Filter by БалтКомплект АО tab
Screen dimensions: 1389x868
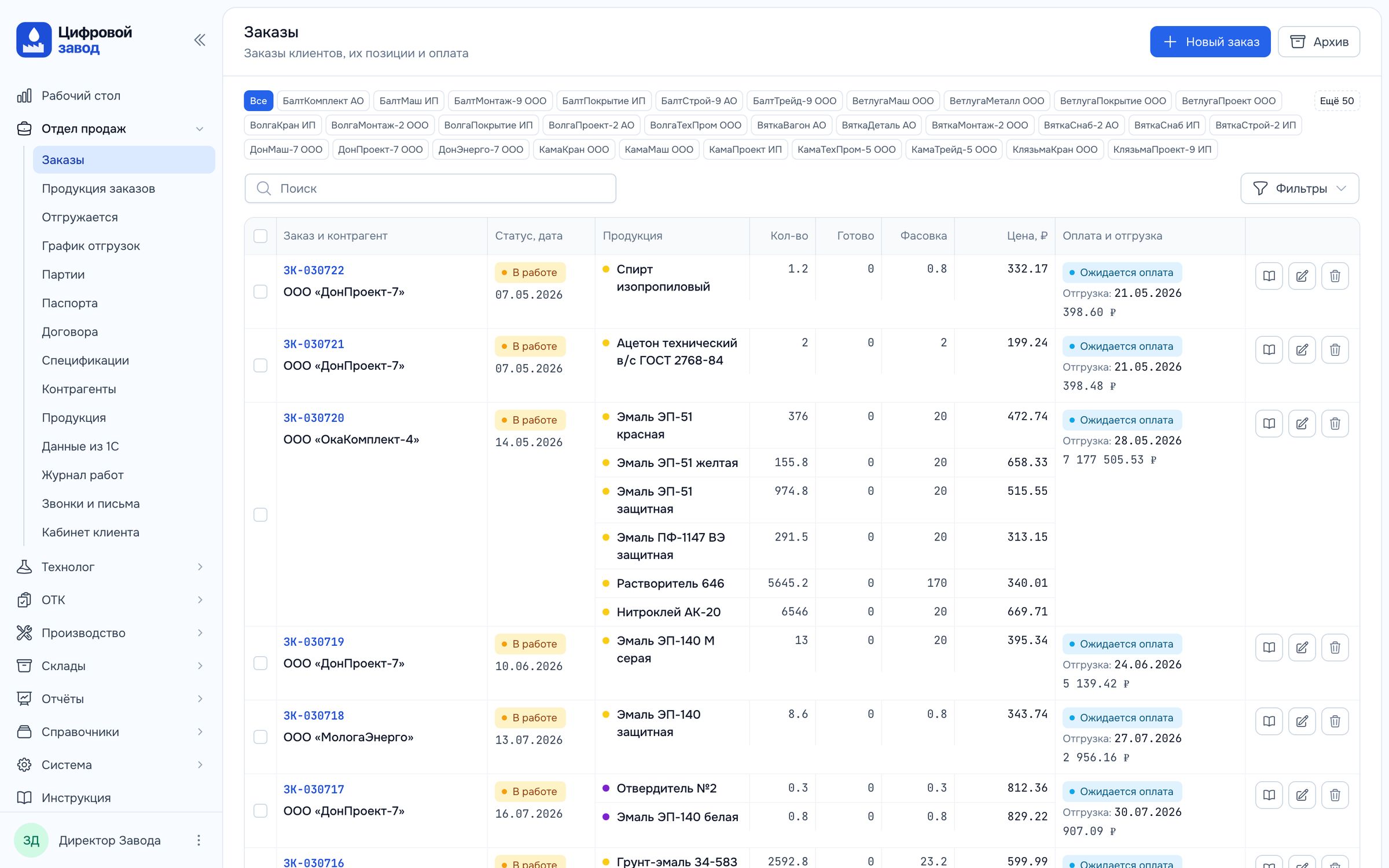(x=323, y=101)
